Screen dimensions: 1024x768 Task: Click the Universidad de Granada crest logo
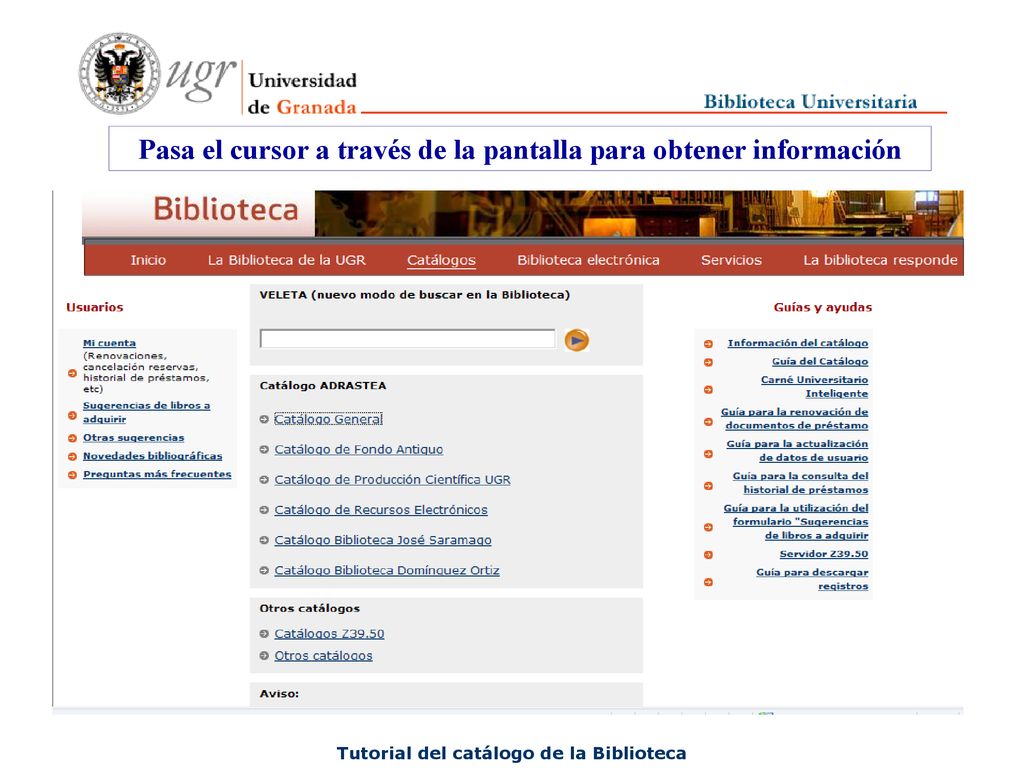[119, 73]
